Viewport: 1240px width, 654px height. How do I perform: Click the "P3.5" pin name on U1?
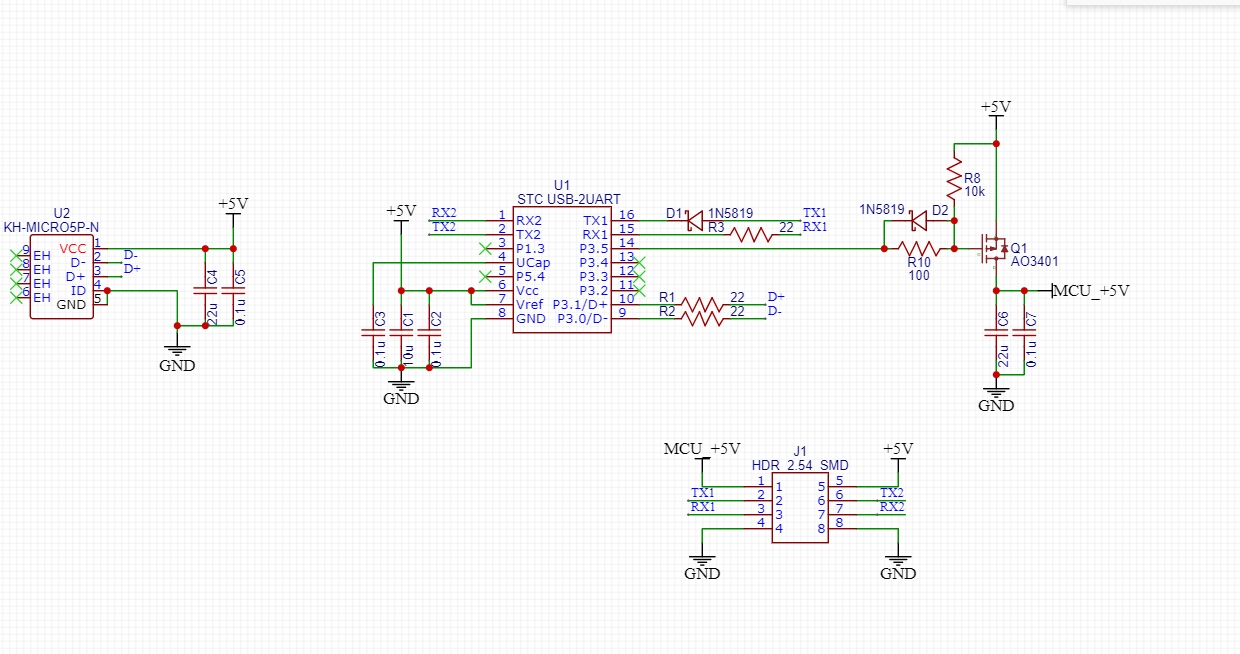pos(593,248)
